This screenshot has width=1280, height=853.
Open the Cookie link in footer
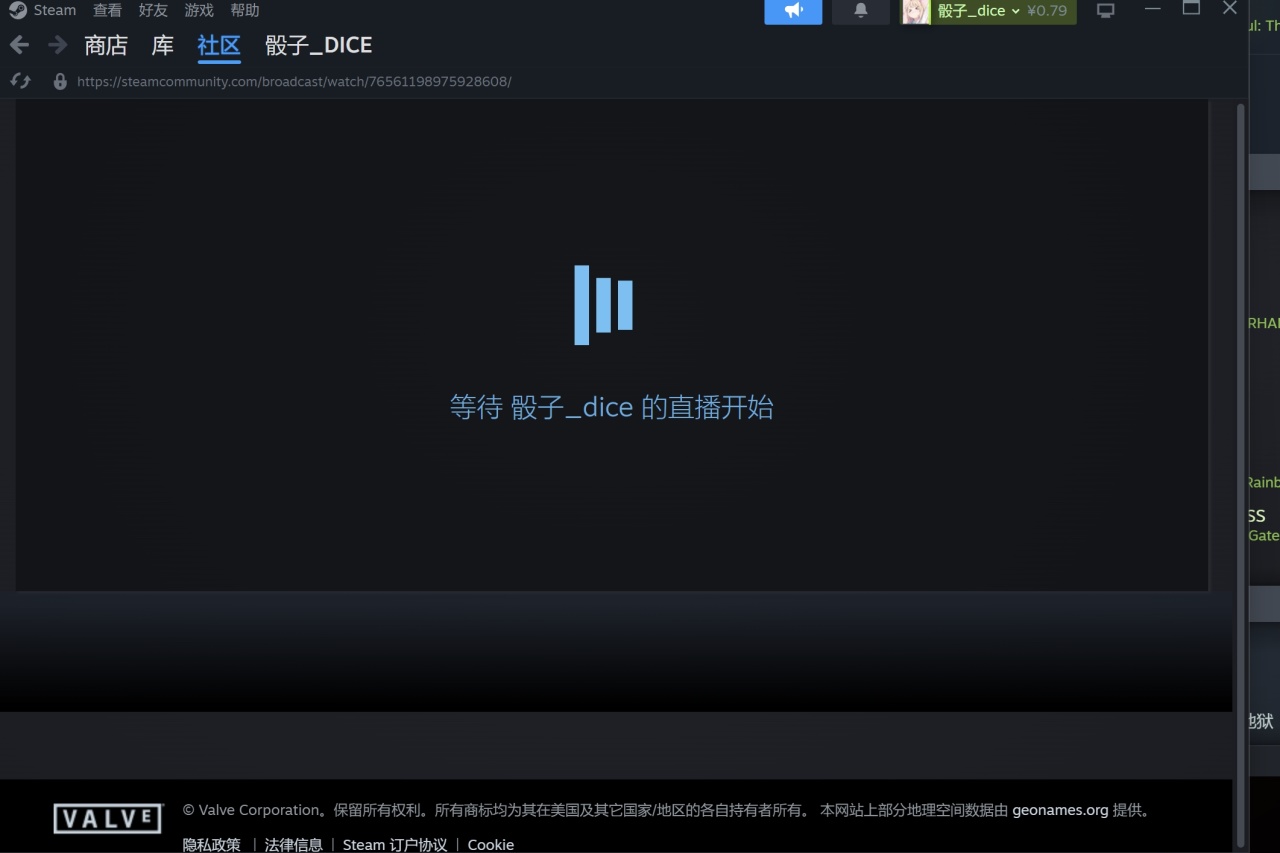click(491, 845)
